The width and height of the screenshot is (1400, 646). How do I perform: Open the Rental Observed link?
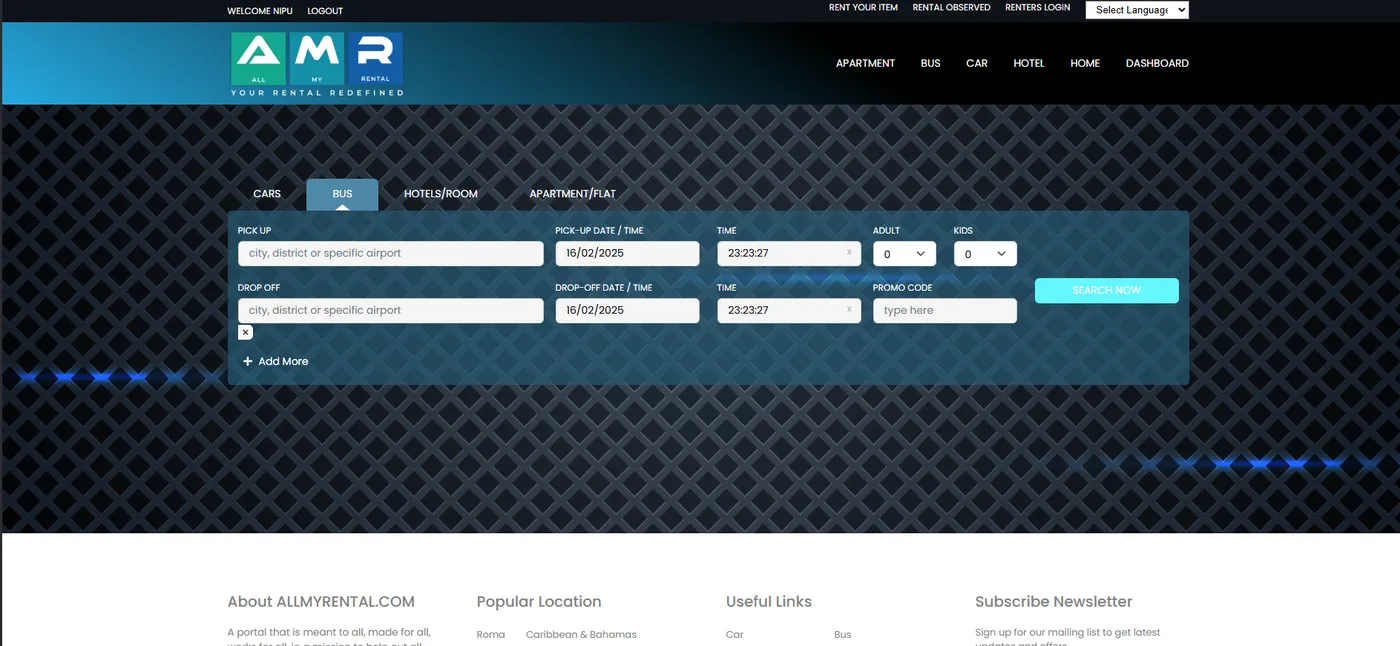(x=951, y=7)
